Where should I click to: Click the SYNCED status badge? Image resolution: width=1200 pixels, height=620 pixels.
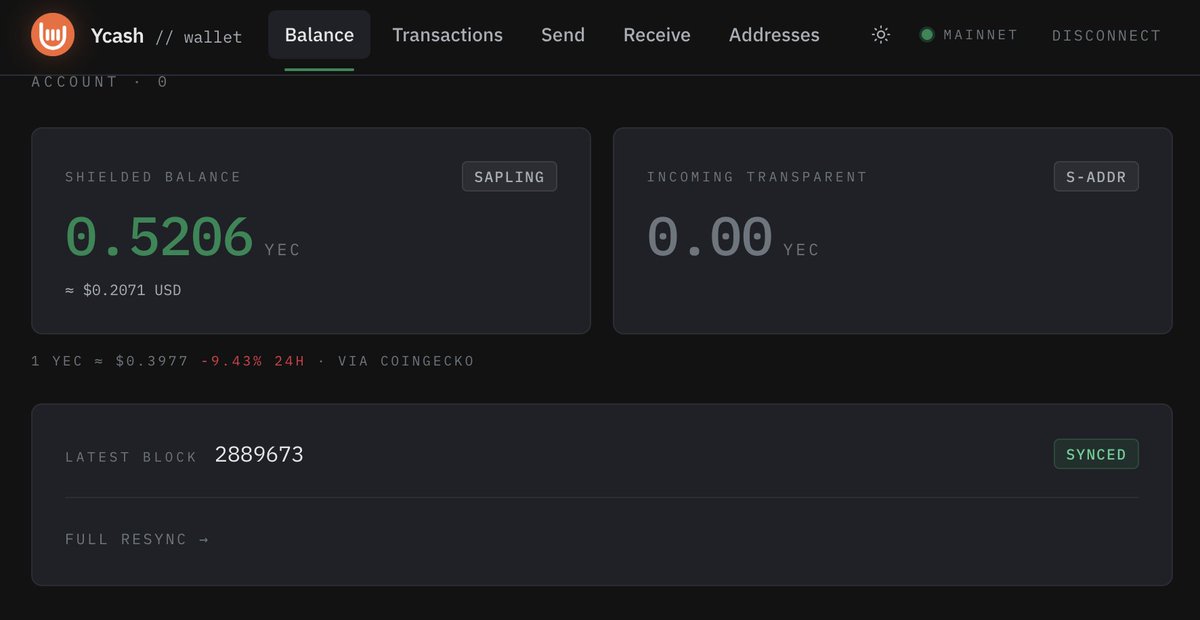[1096, 454]
